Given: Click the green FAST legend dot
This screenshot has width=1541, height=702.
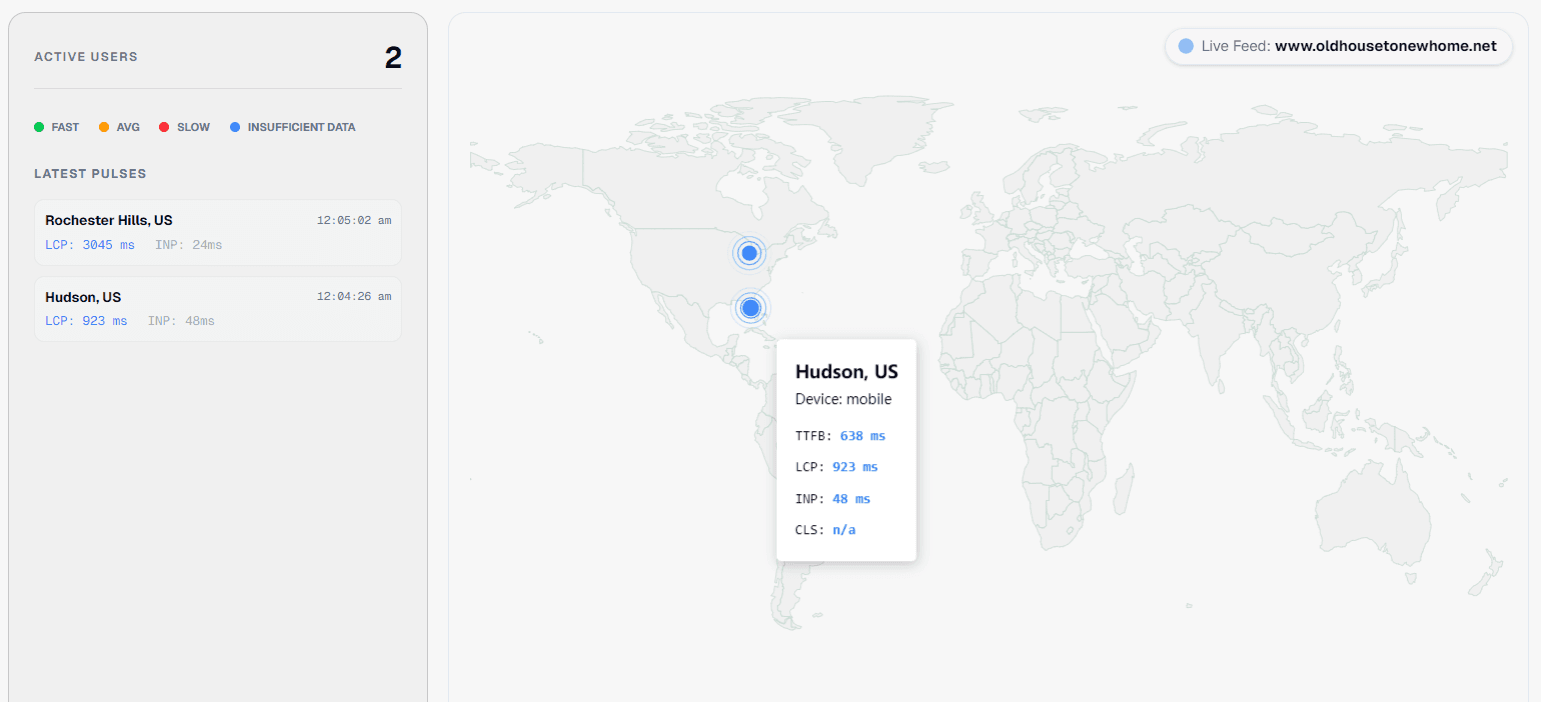Looking at the screenshot, I should (39, 127).
